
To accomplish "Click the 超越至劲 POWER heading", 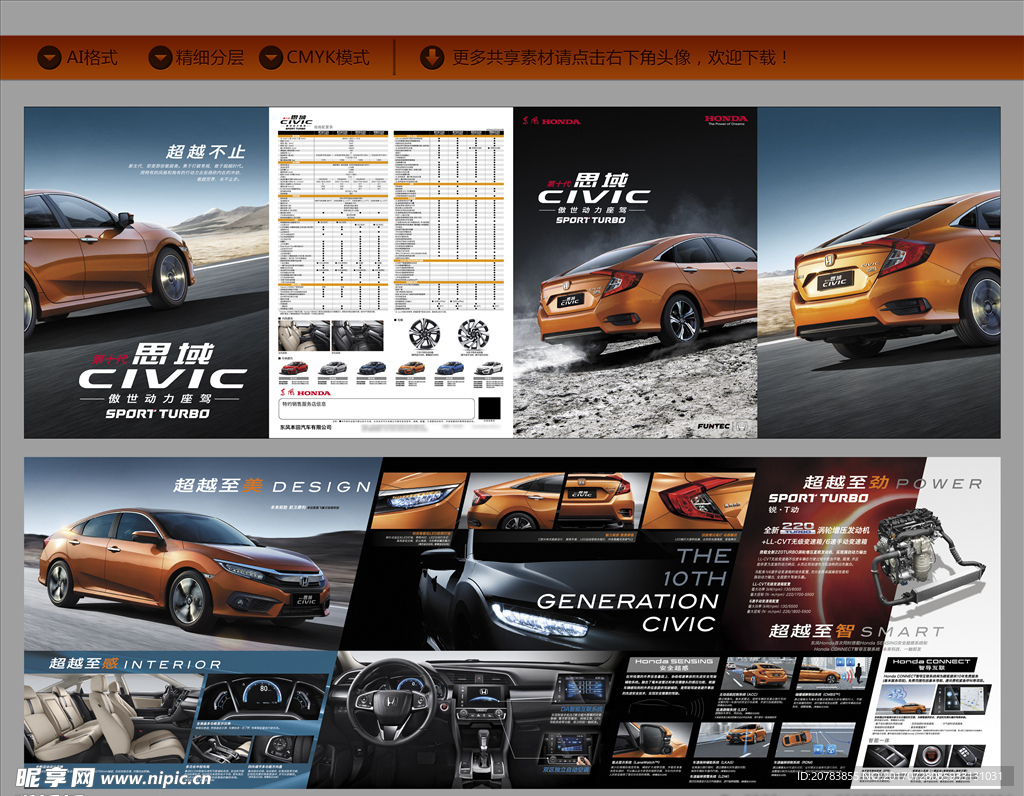I will (893, 483).
